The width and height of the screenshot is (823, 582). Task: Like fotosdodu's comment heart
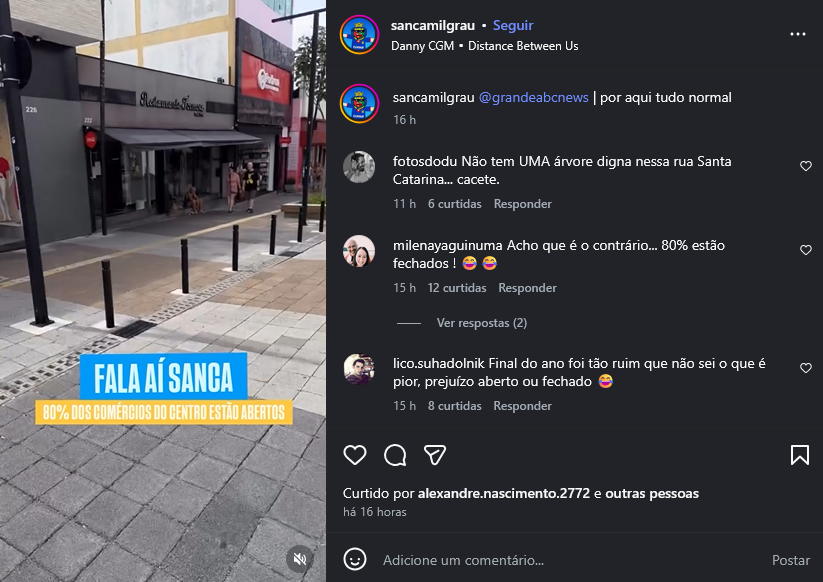coord(806,166)
